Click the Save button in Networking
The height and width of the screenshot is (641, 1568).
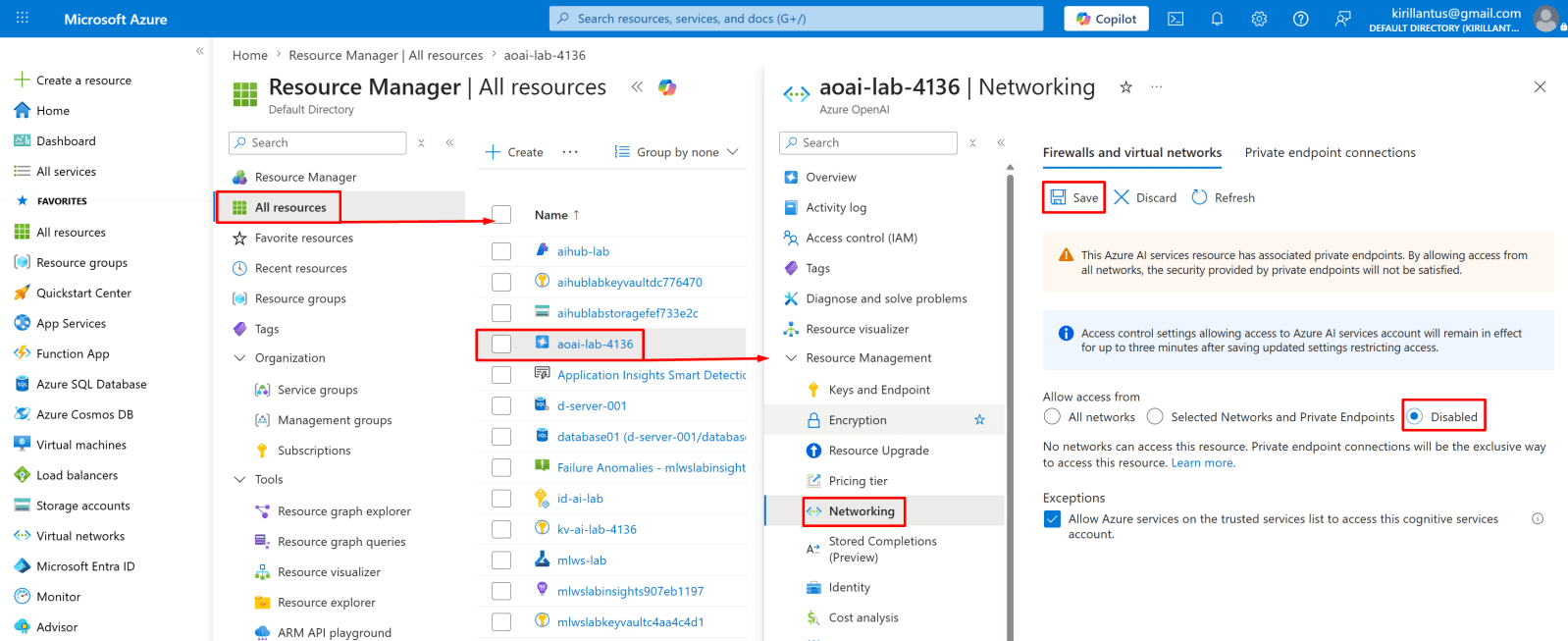1074,197
